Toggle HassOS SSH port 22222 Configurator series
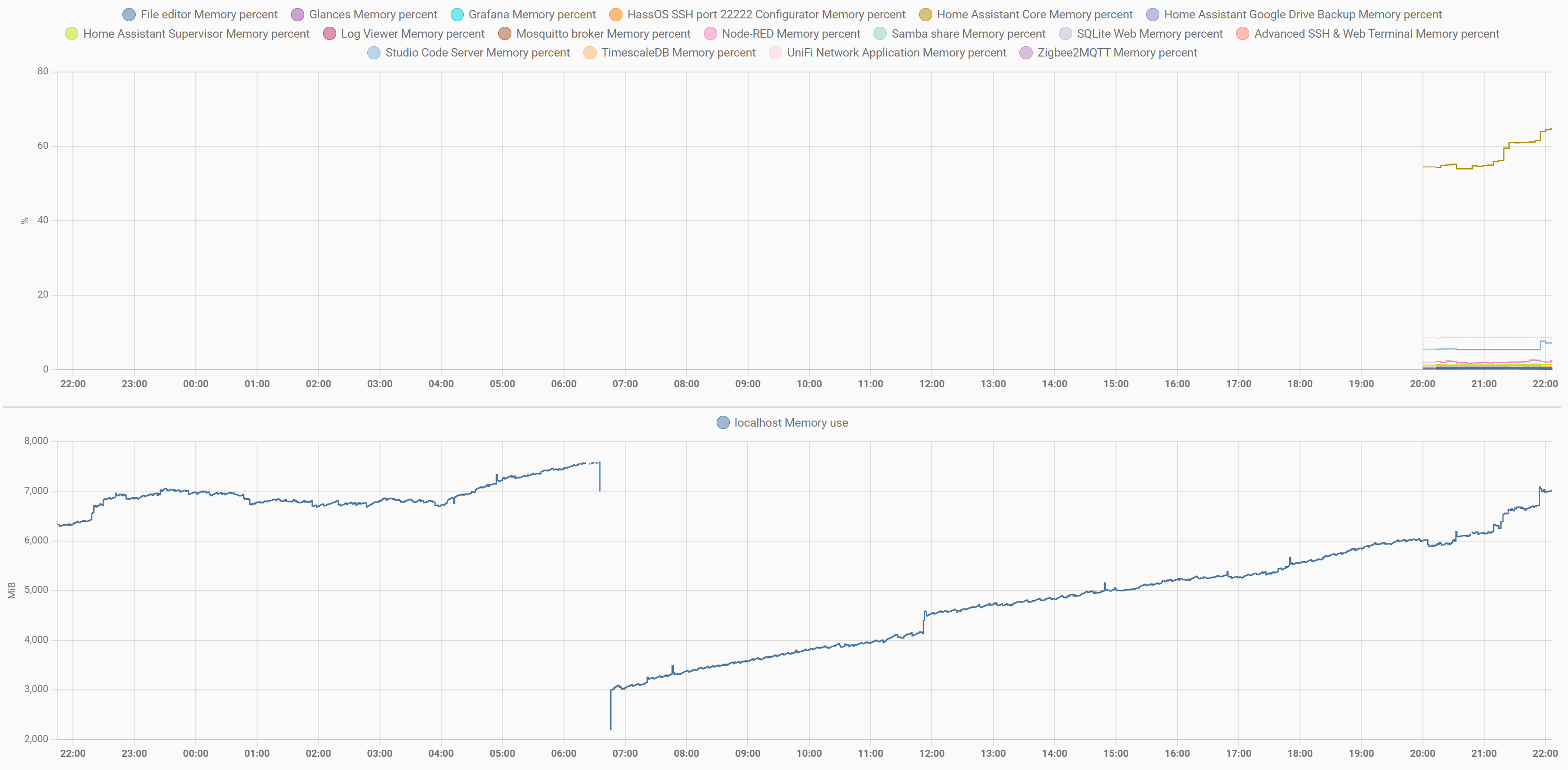Image resolution: width=1568 pixels, height=770 pixels. [x=757, y=15]
